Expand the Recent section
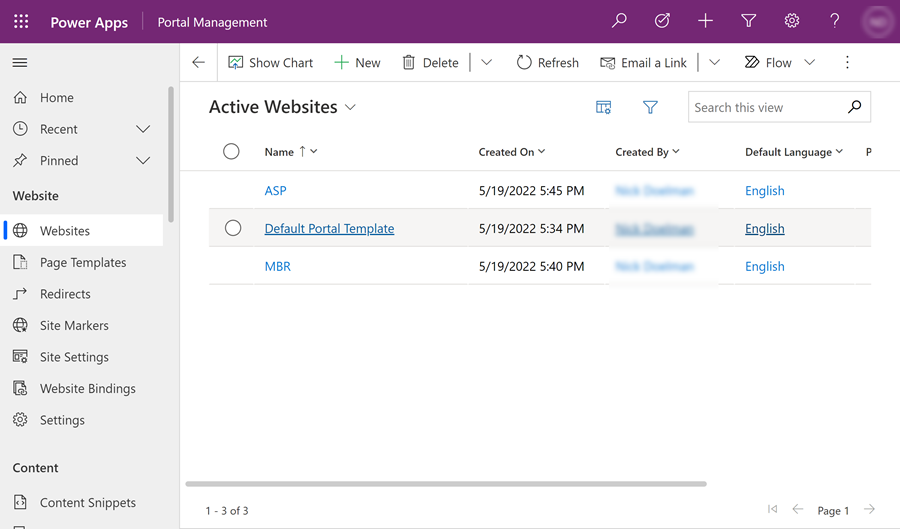The width and height of the screenshot is (900, 529). 143,129
